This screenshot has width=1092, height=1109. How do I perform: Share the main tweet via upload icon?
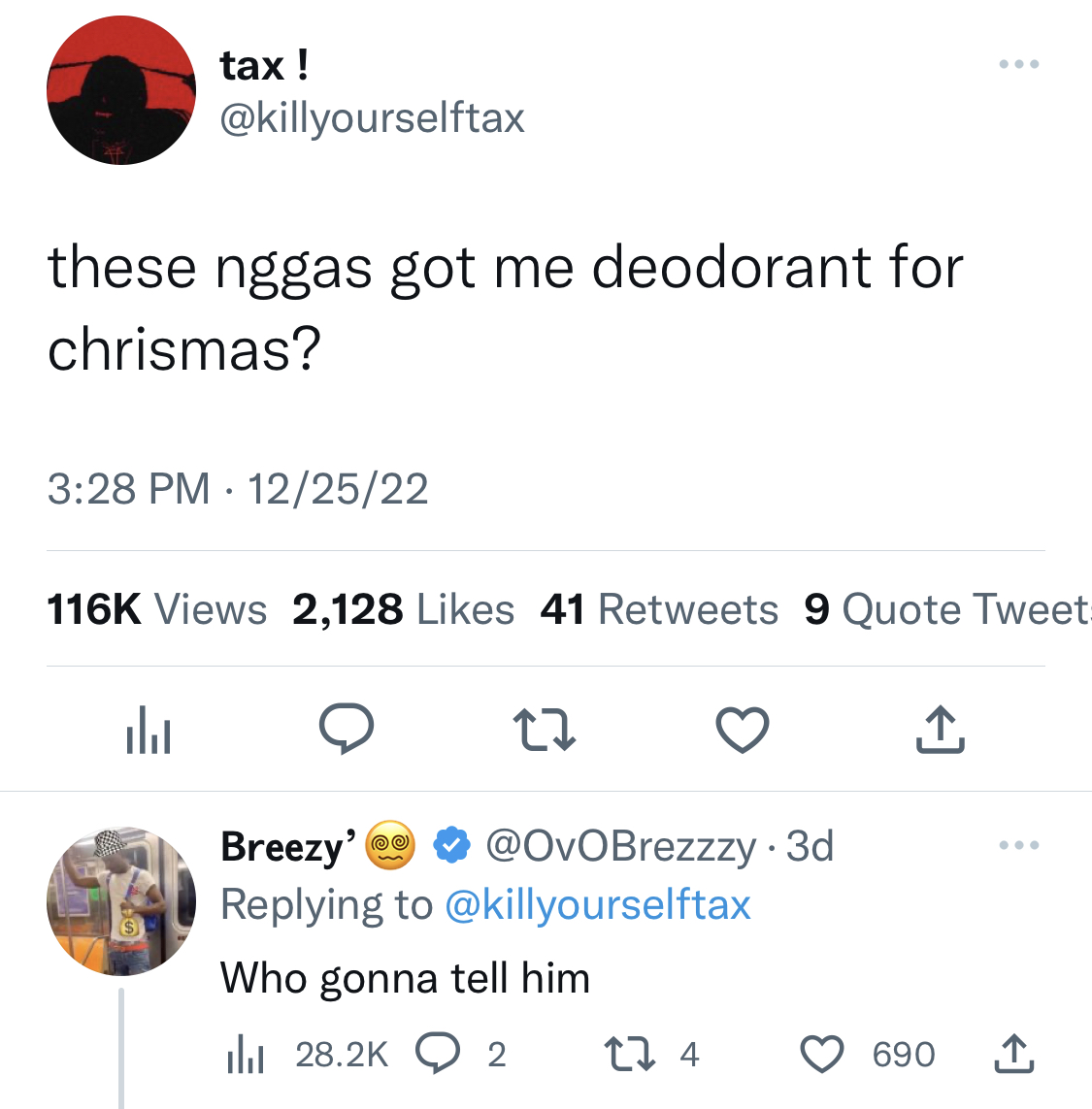(941, 730)
